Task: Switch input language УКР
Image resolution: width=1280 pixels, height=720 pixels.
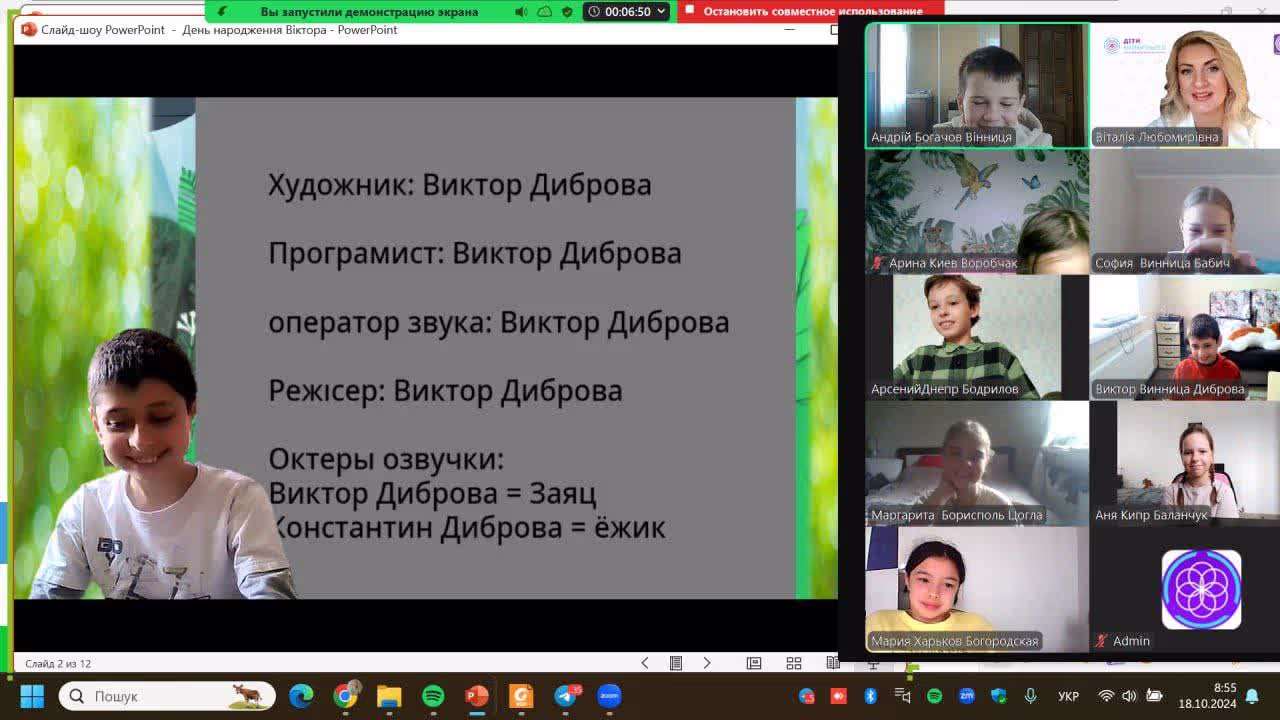Action: pos(1068,696)
